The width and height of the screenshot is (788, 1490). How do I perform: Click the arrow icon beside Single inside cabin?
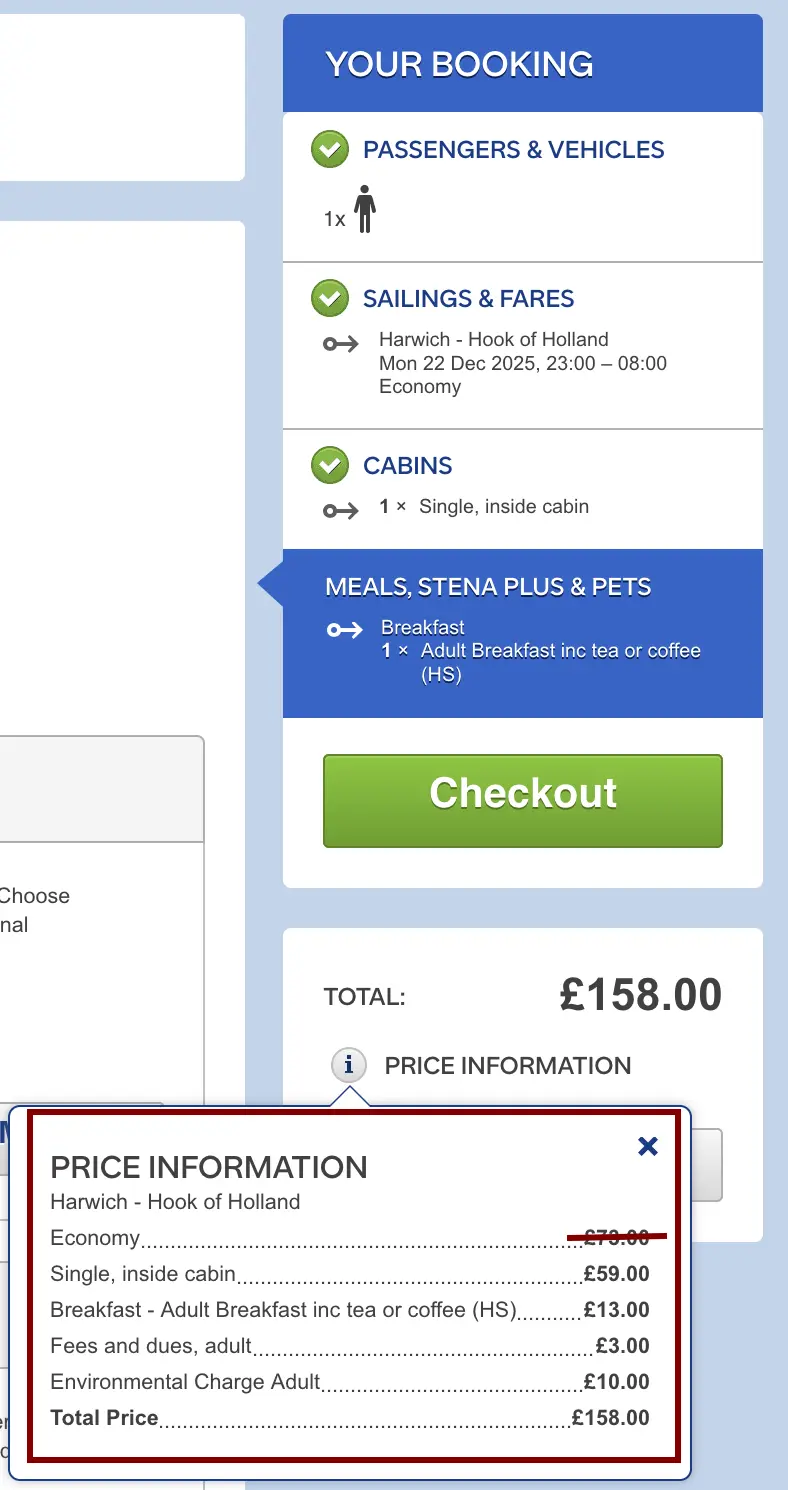pyautogui.click(x=340, y=511)
